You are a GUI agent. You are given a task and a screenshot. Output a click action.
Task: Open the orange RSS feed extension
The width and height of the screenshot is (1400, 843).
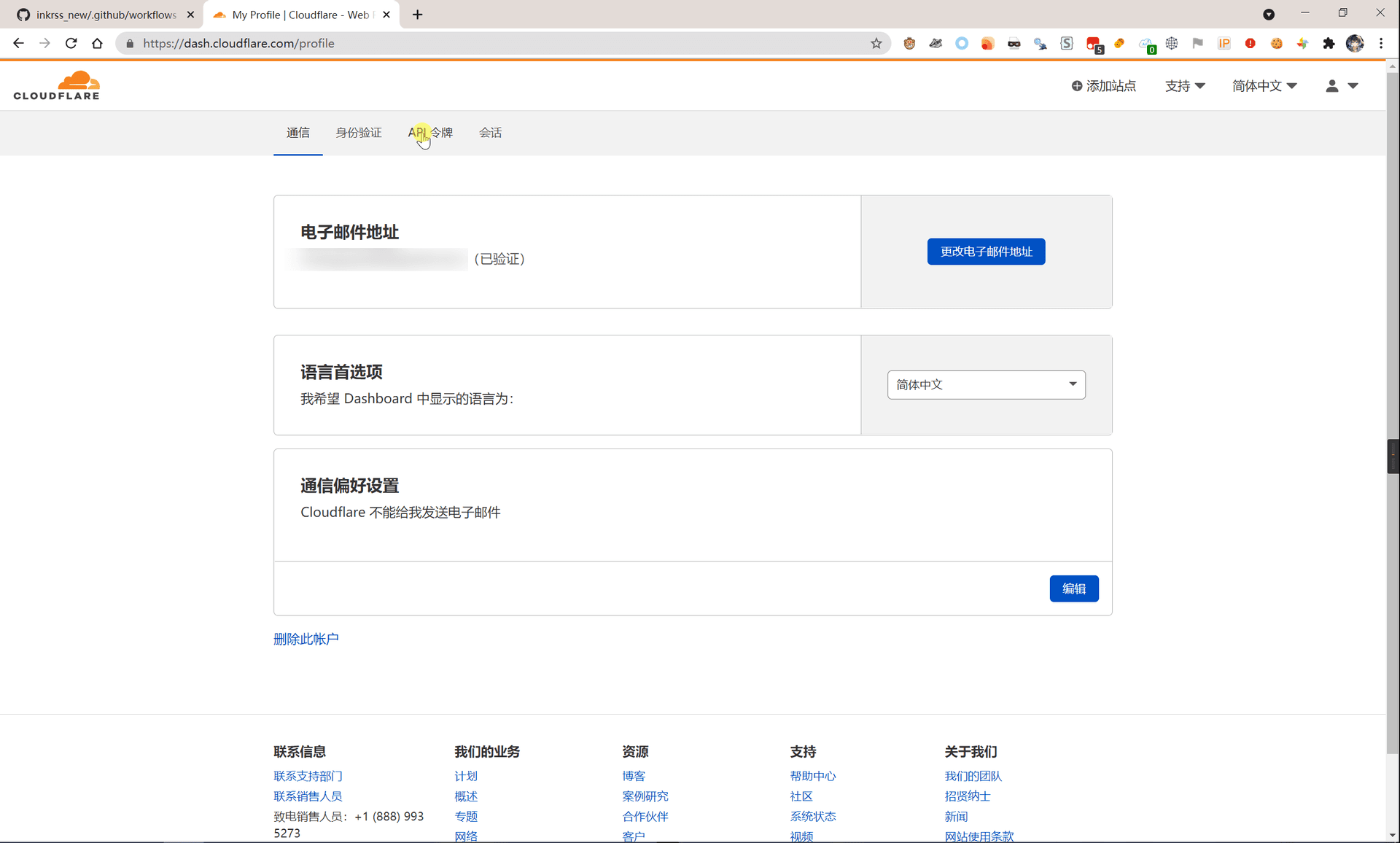point(988,44)
